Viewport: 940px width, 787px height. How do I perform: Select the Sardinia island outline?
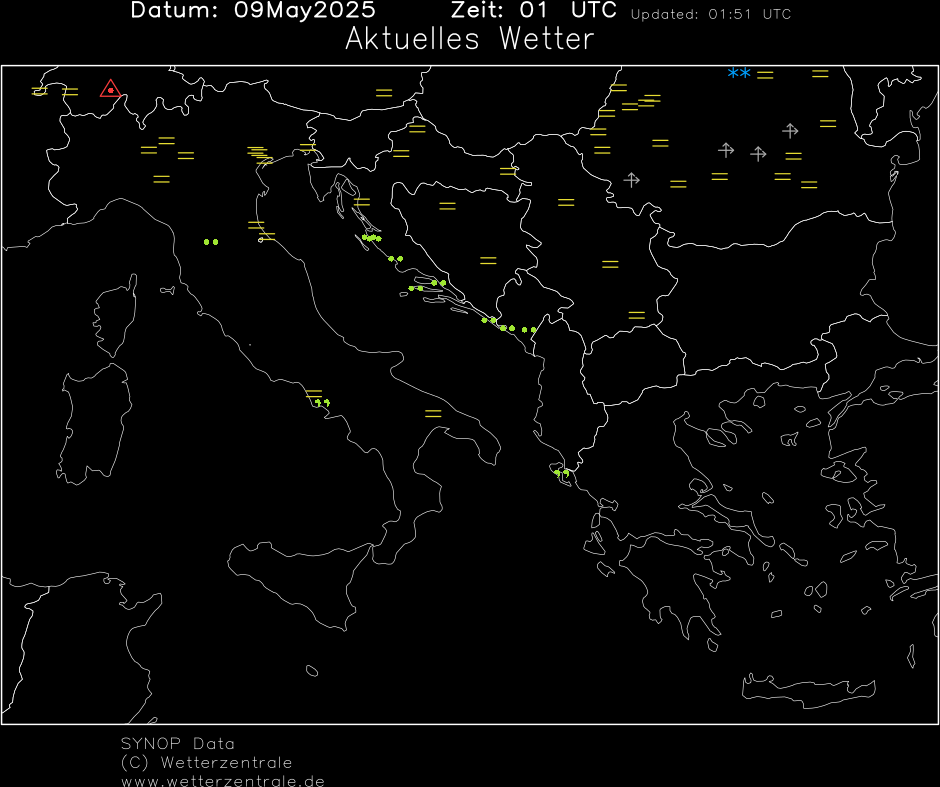tap(94, 424)
